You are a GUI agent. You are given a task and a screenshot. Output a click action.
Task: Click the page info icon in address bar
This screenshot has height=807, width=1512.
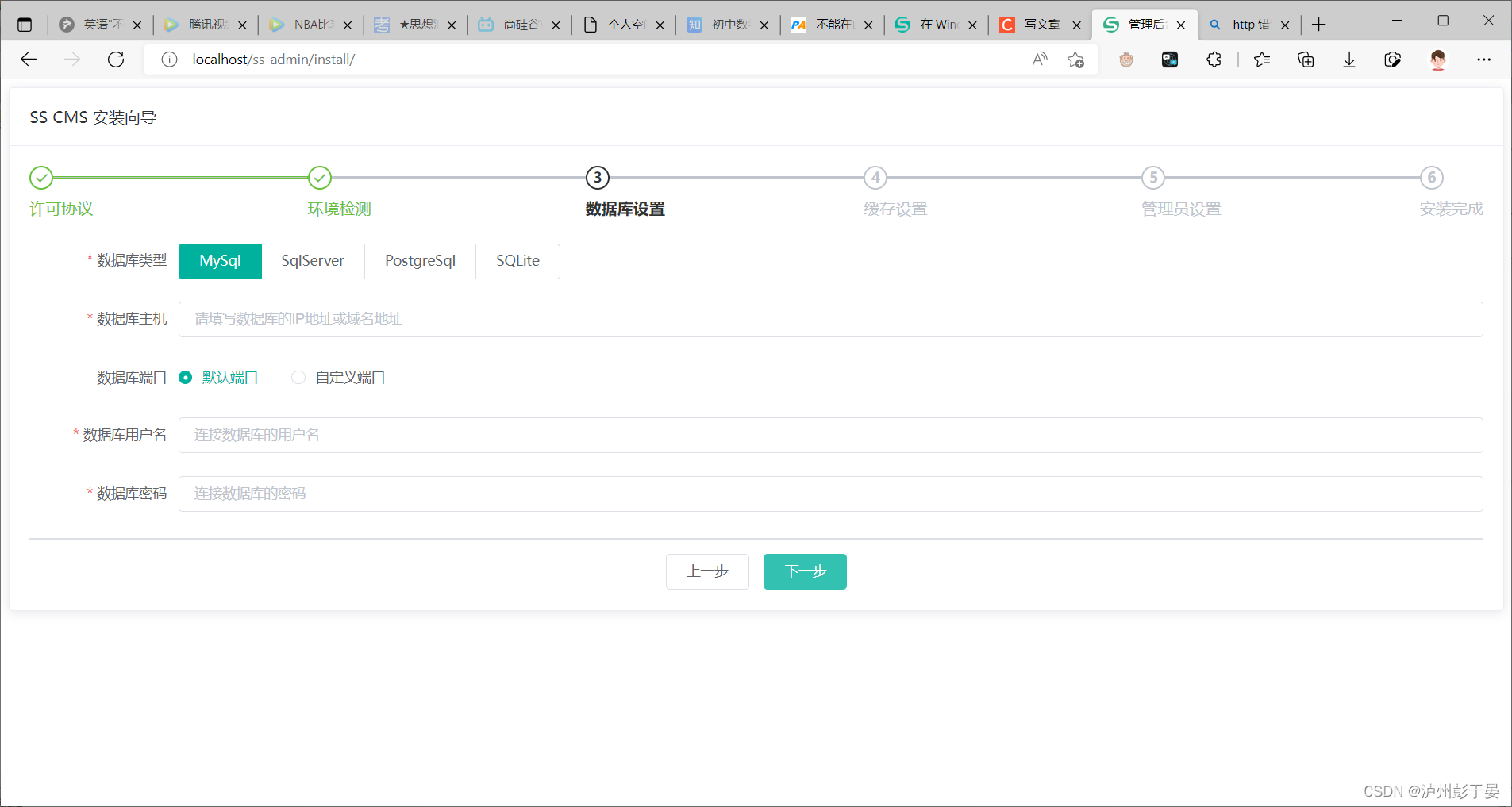[x=169, y=59]
